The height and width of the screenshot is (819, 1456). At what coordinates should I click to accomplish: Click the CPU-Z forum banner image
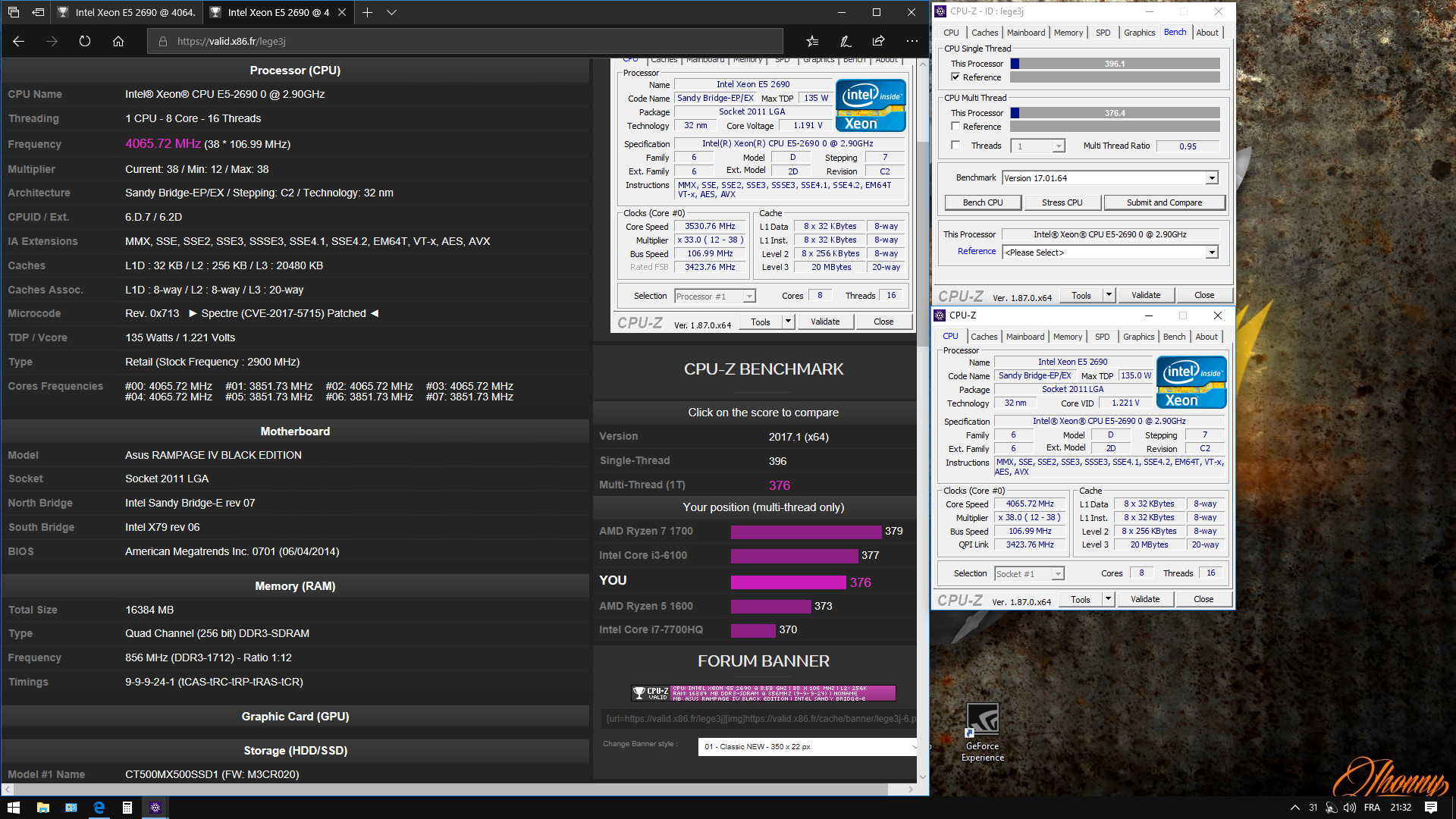click(764, 693)
